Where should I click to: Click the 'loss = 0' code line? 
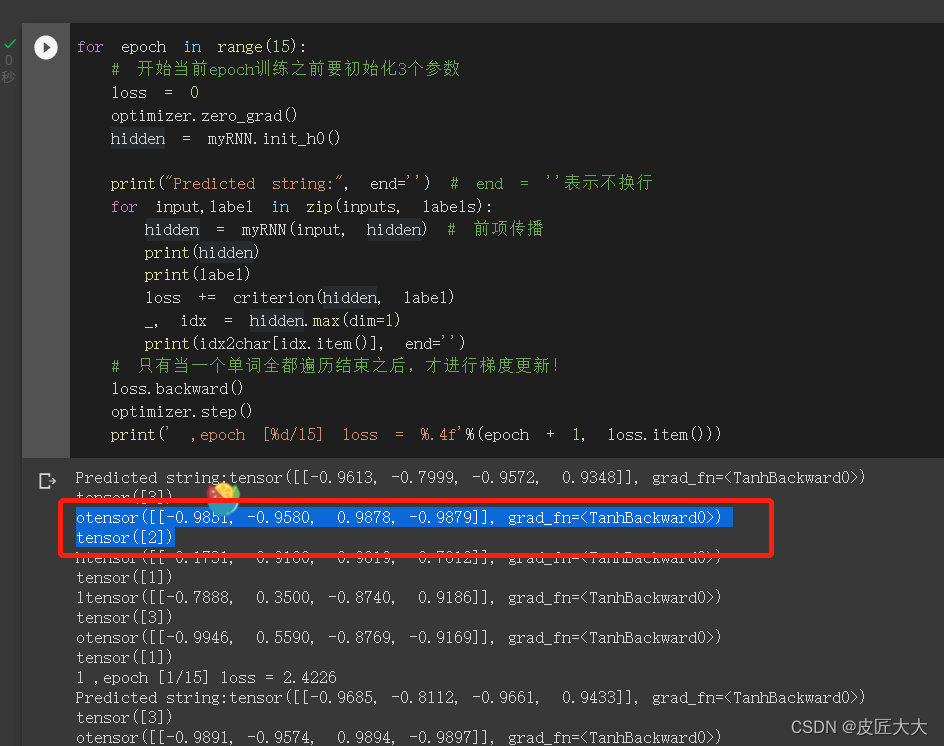point(155,93)
